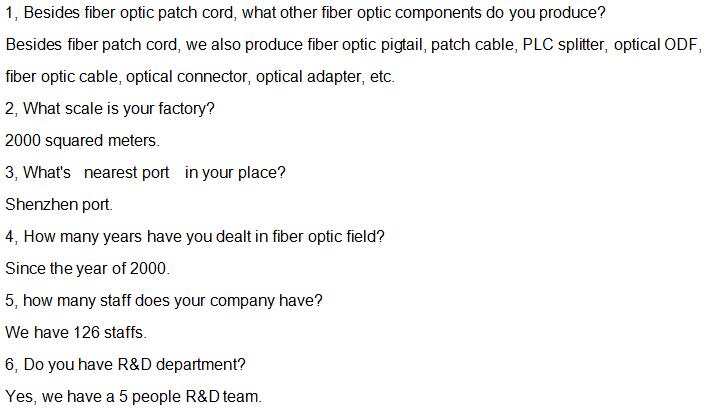Click question 1 about fiber optic components
The image size is (713, 410).
306,13
